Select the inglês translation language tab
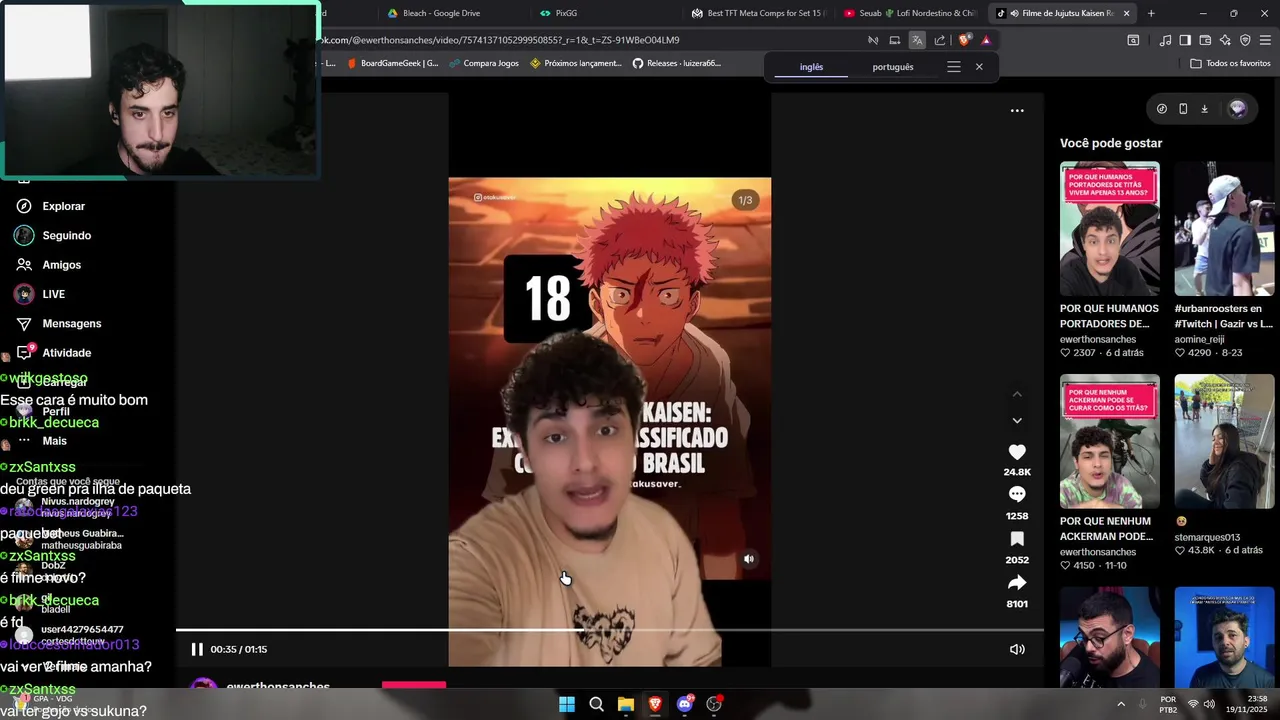 coord(811,67)
